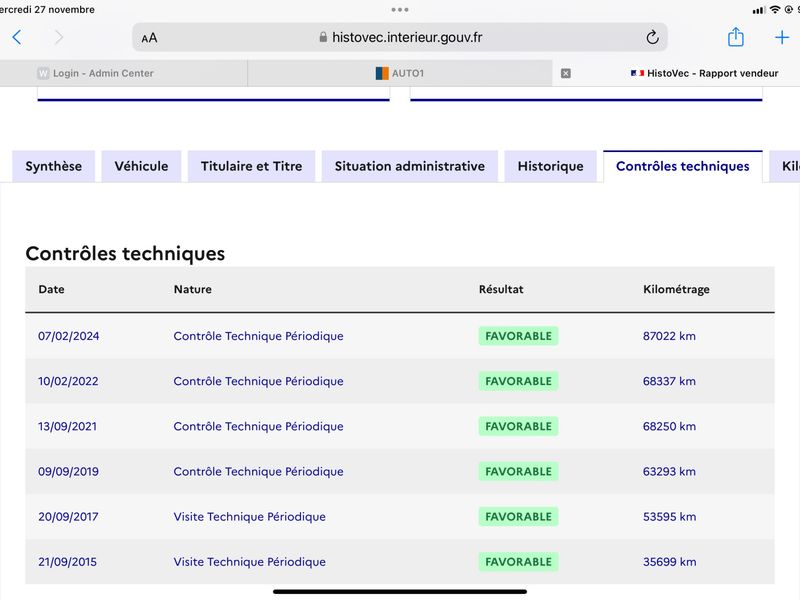Tap the Safari back arrow
800x600 pixels.
tap(17, 37)
